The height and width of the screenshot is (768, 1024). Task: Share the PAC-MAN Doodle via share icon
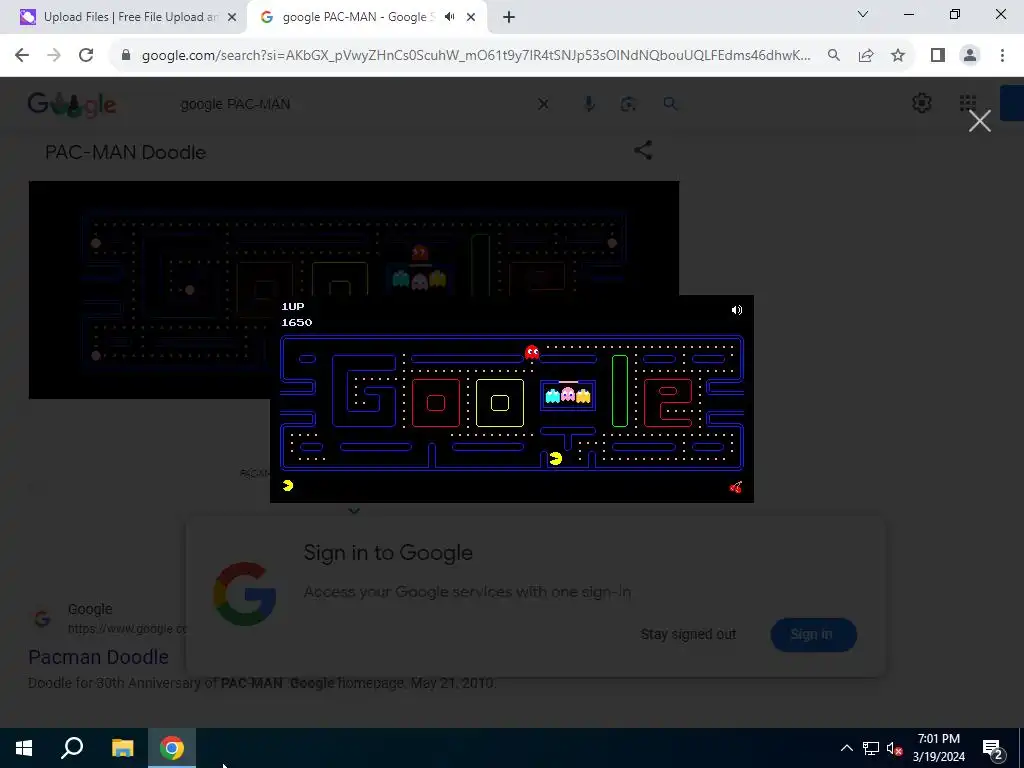tap(643, 150)
